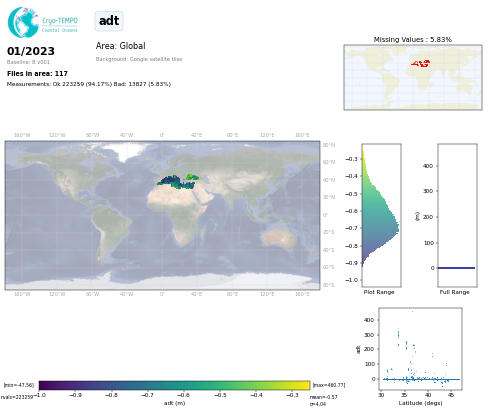Click the Greenland ice sheet on the map
Image resolution: width=492 pixels, height=410 pixels.
coord(128,150)
